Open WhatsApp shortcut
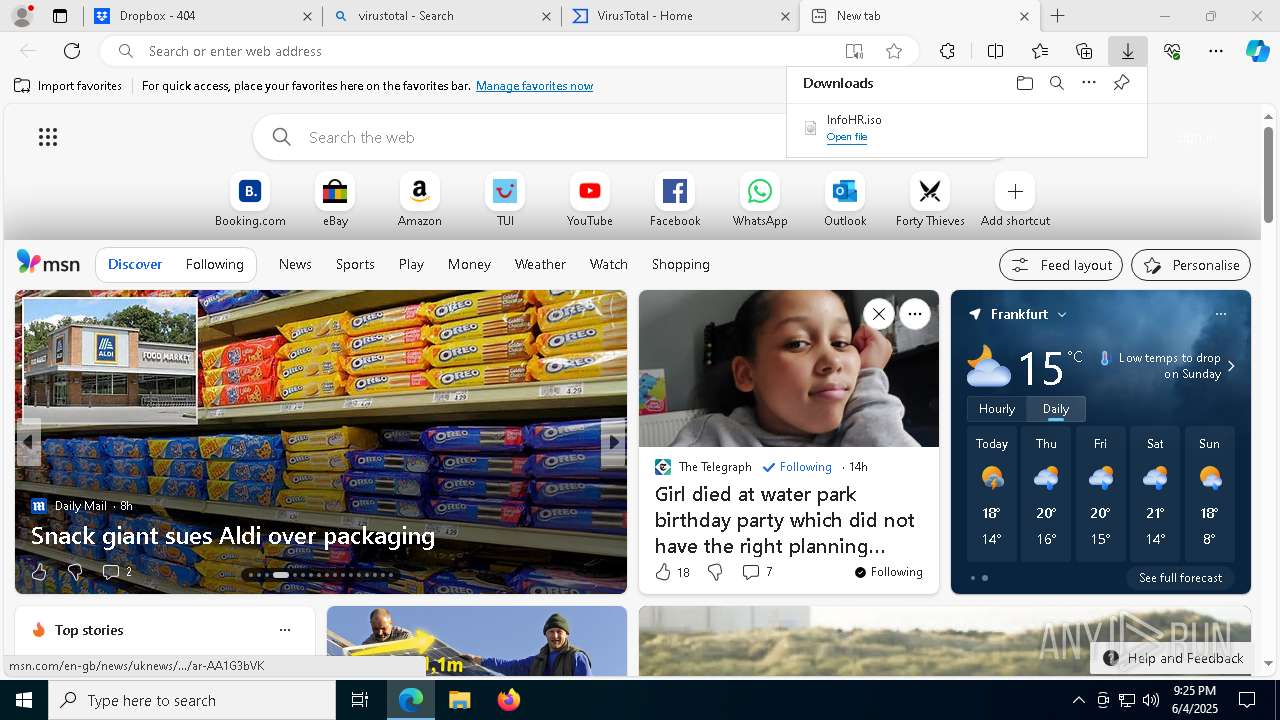This screenshot has width=1280, height=720. pos(760,200)
